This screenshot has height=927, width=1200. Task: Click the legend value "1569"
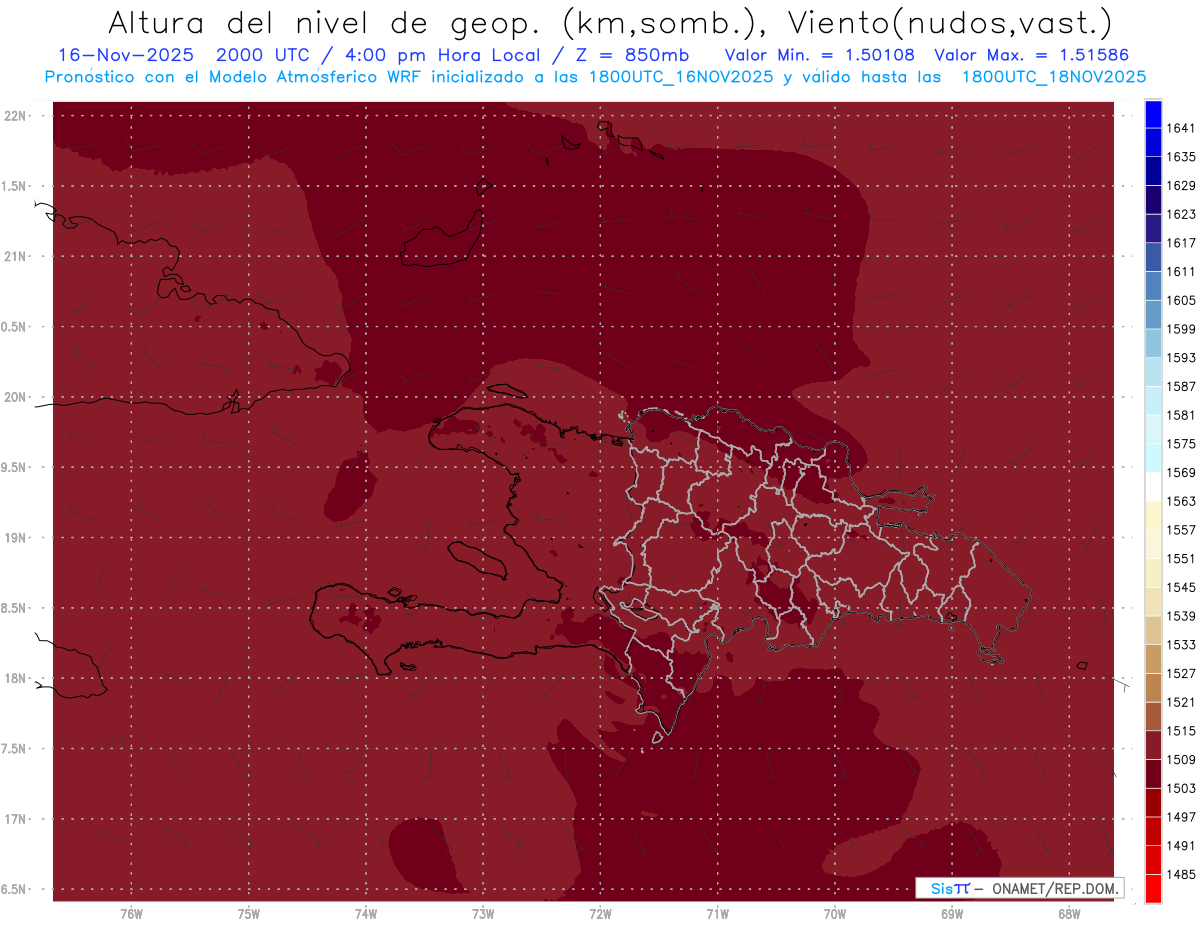click(x=1181, y=472)
